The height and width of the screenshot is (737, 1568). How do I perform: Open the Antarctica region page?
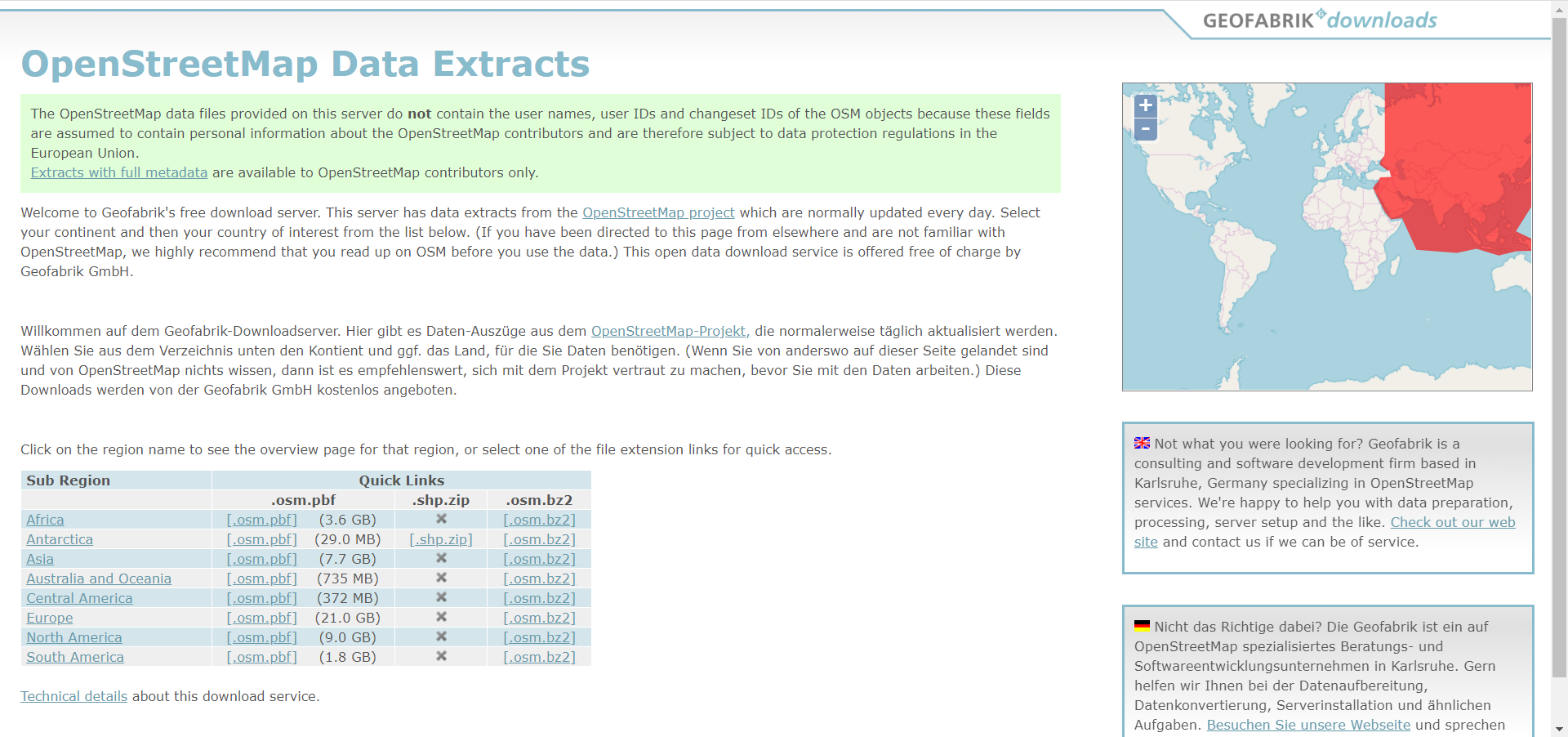[60, 539]
